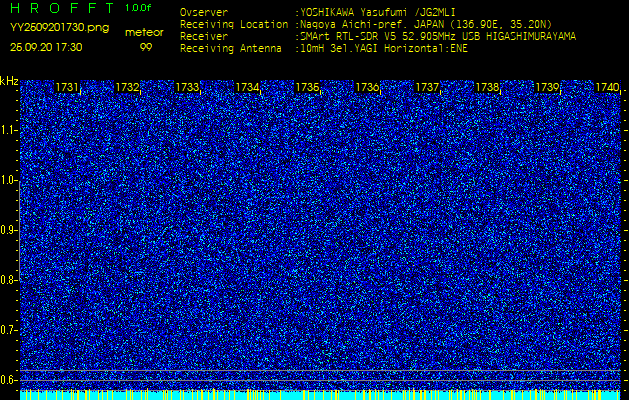The image size is (629, 400).
Task: Click the 0.7 frequency axis label
Action: pyautogui.click(x=8, y=330)
